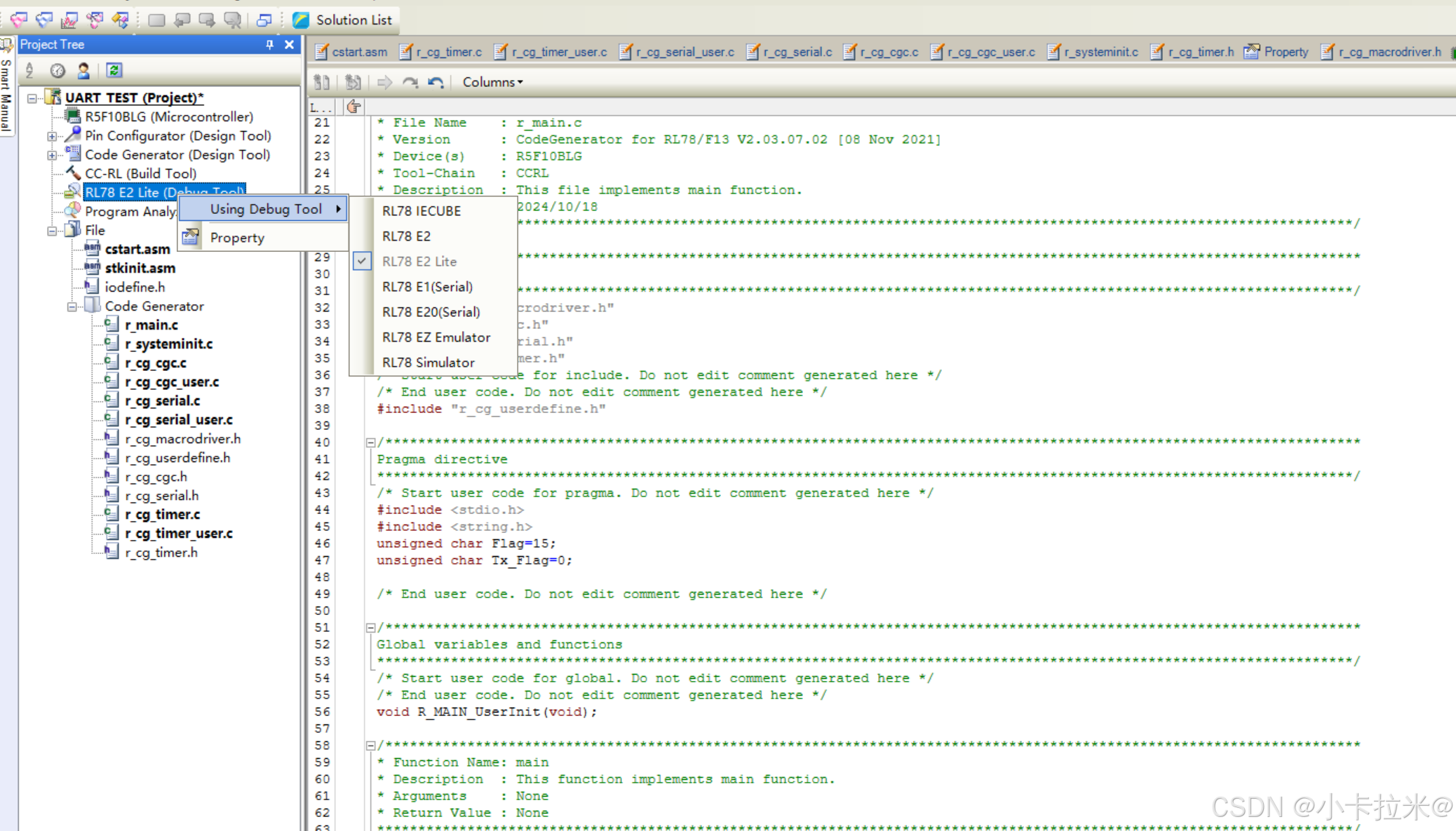The height and width of the screenshot is (831, 1456).
Task: Click the blue undo arrow in editor toolbar
Action: coord(436,82)
